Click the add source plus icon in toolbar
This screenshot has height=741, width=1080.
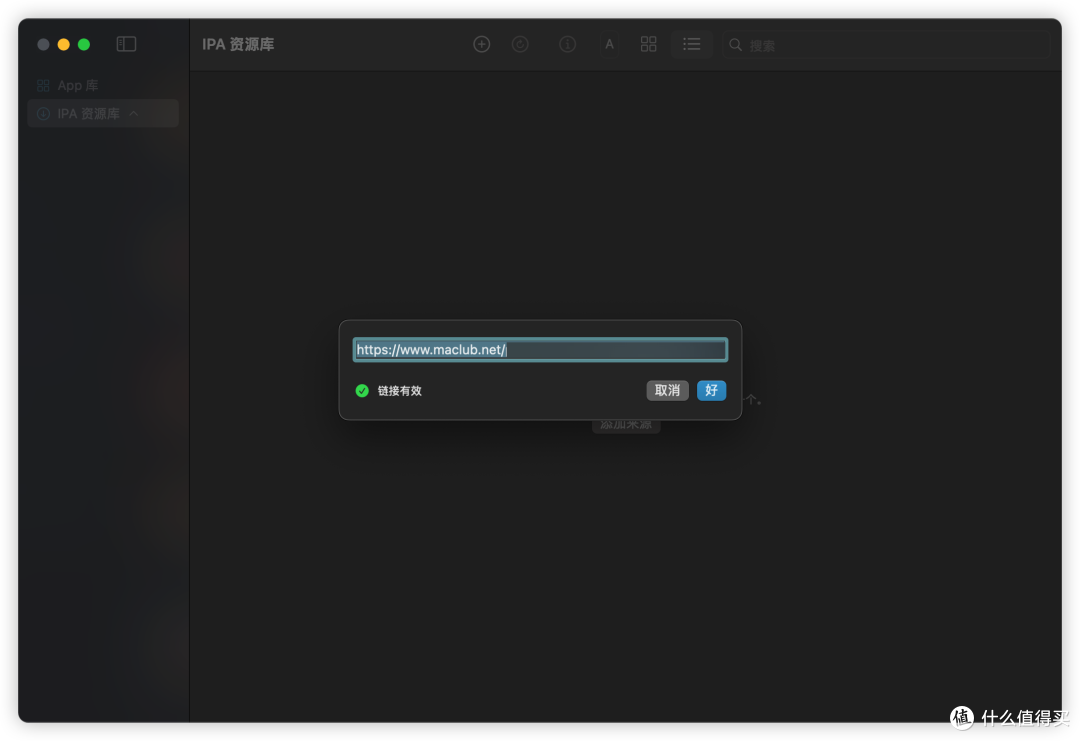click(481, 45)
